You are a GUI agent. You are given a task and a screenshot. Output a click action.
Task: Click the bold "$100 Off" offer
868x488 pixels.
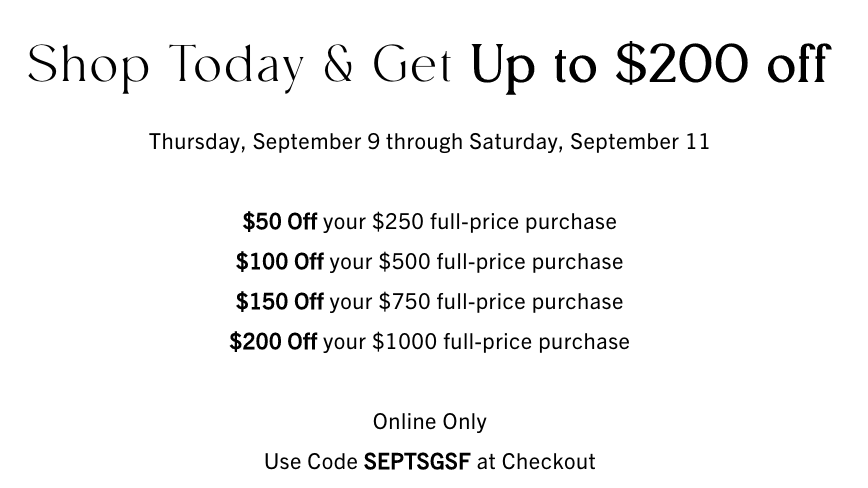(x=280, y=262)
